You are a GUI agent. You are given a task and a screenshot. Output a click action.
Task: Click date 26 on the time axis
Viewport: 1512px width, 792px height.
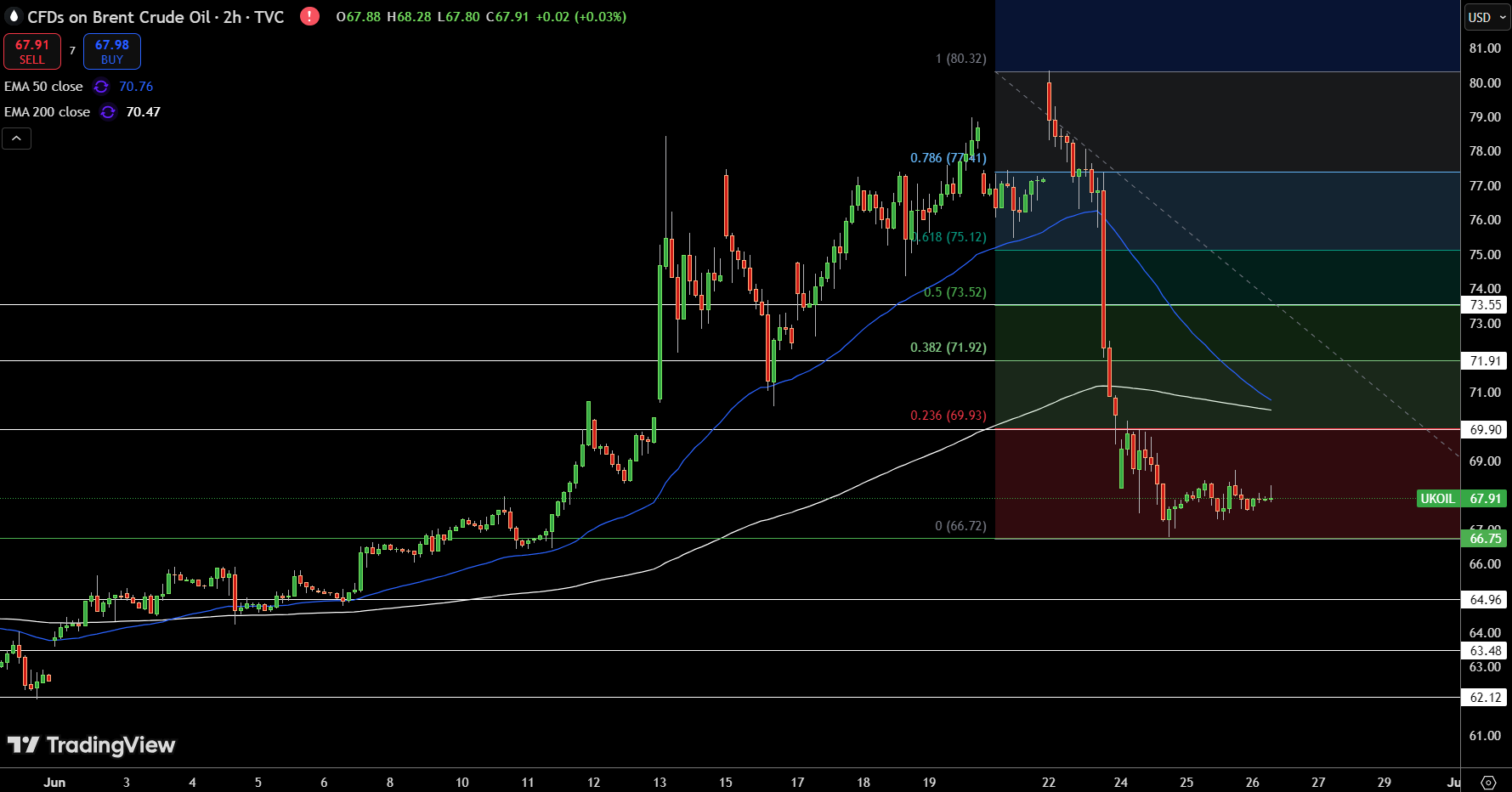(x=1252, y=783)
